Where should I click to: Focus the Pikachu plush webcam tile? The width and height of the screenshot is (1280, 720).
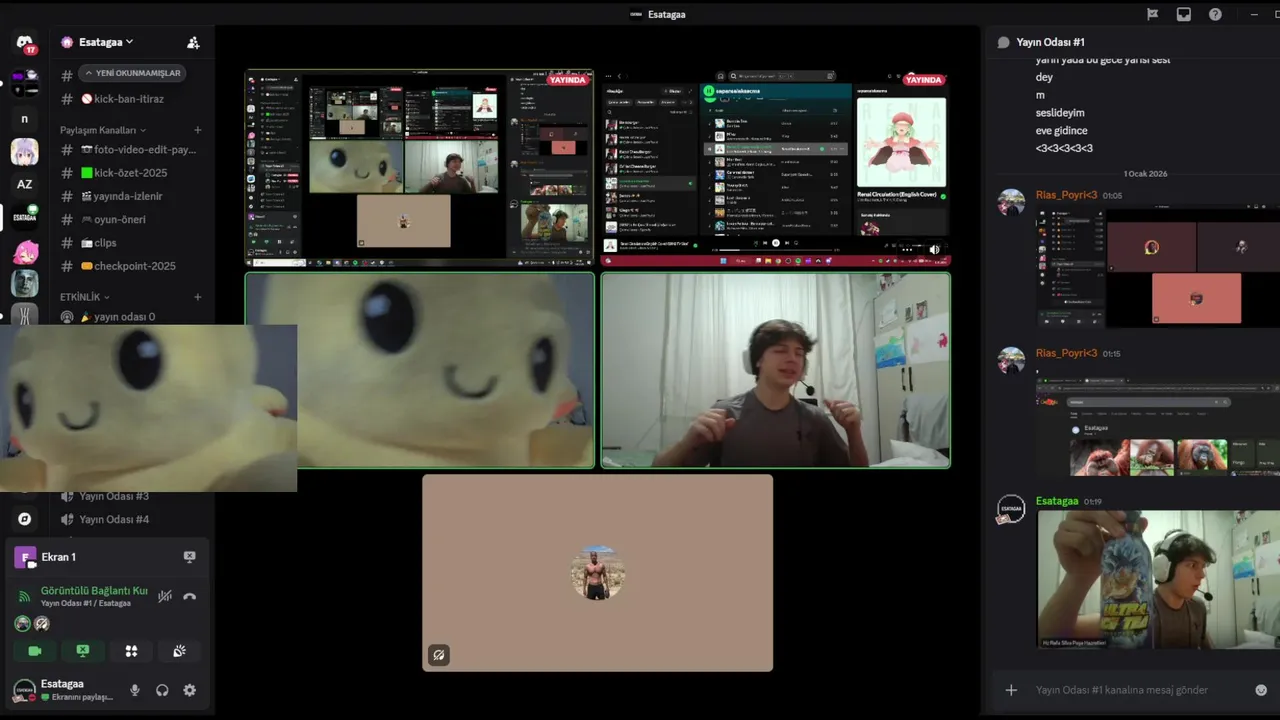click(x=420, y=370)
